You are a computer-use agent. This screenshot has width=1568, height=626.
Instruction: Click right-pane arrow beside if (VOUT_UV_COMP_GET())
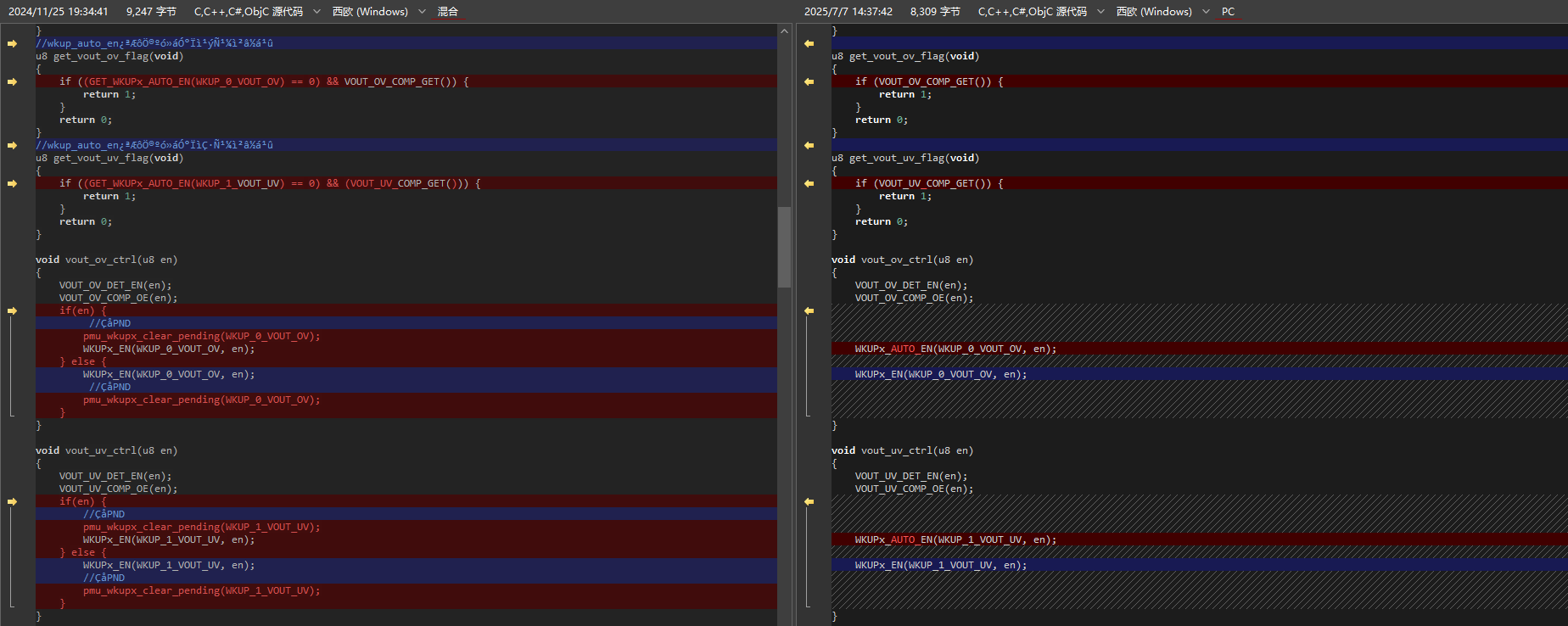[x=809, y=183]
